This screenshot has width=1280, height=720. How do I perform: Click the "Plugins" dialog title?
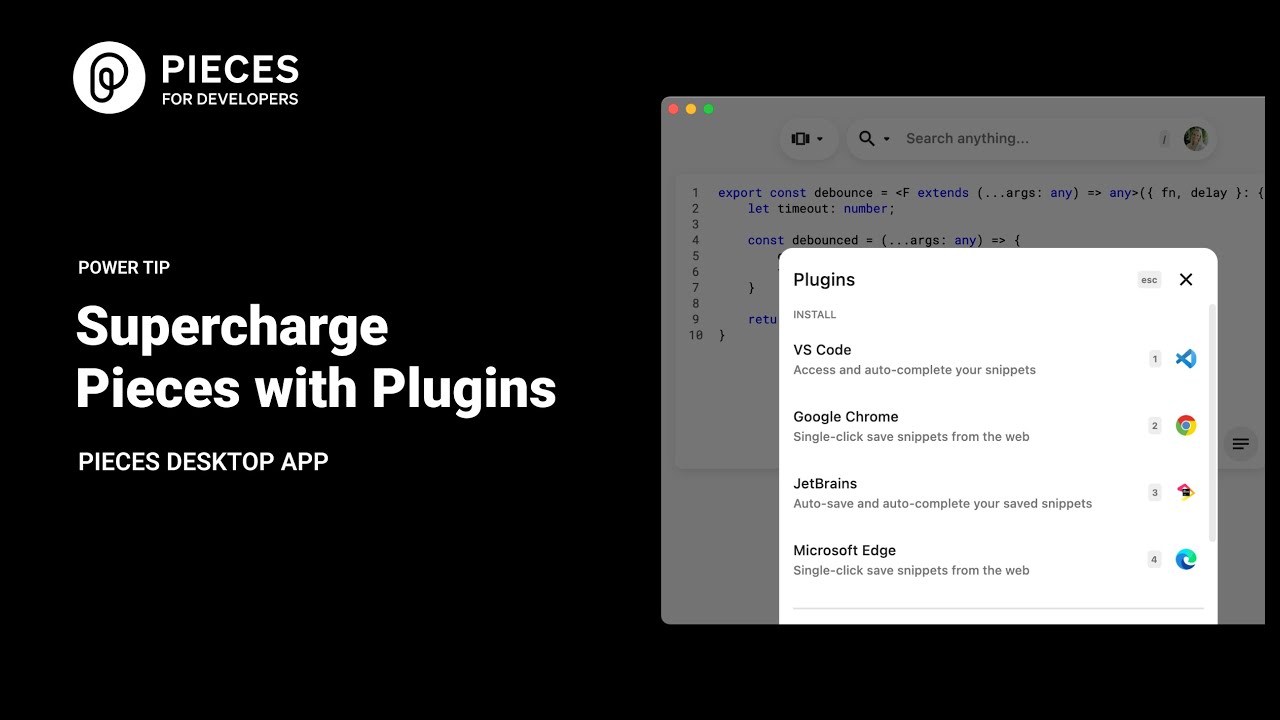tap(824, 280)
